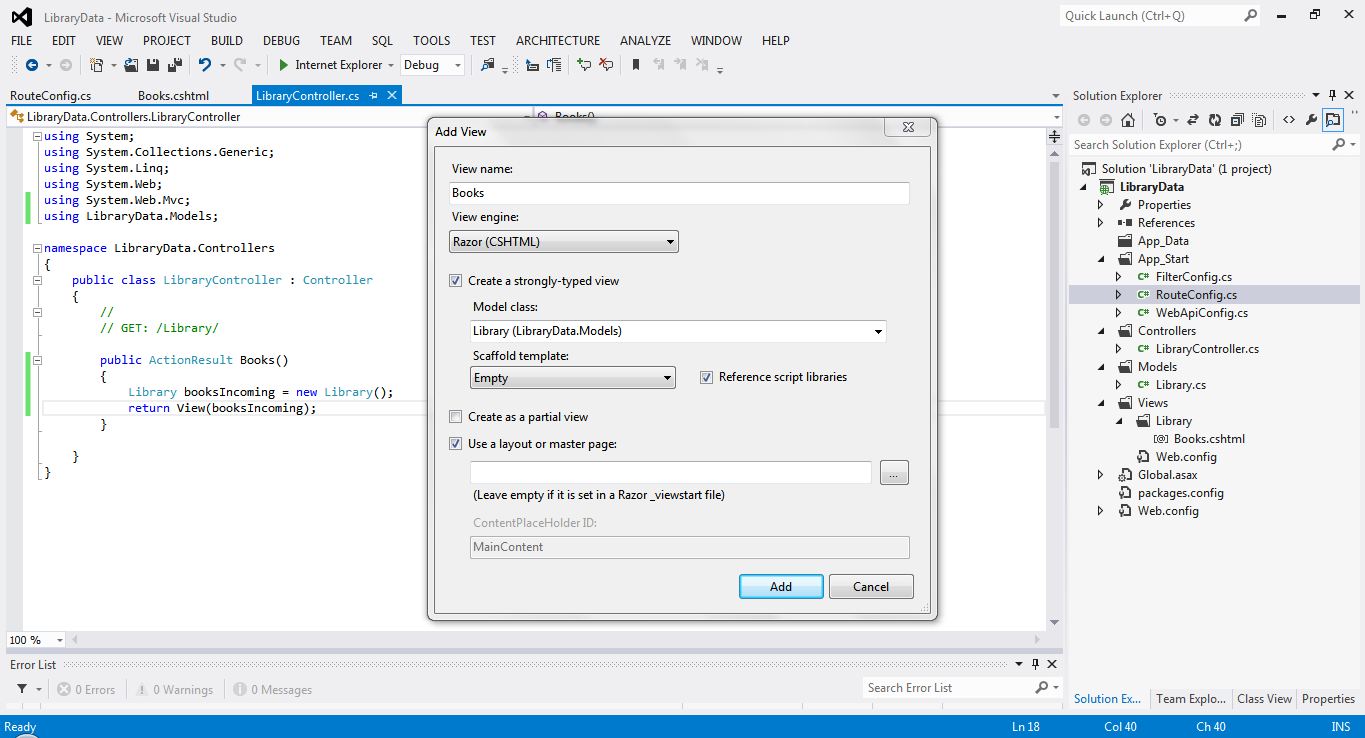Viewport: 1365px width, 738px height.
Task: Toggle bookmark with the bookmark icon
Action: tap(635, 65)
